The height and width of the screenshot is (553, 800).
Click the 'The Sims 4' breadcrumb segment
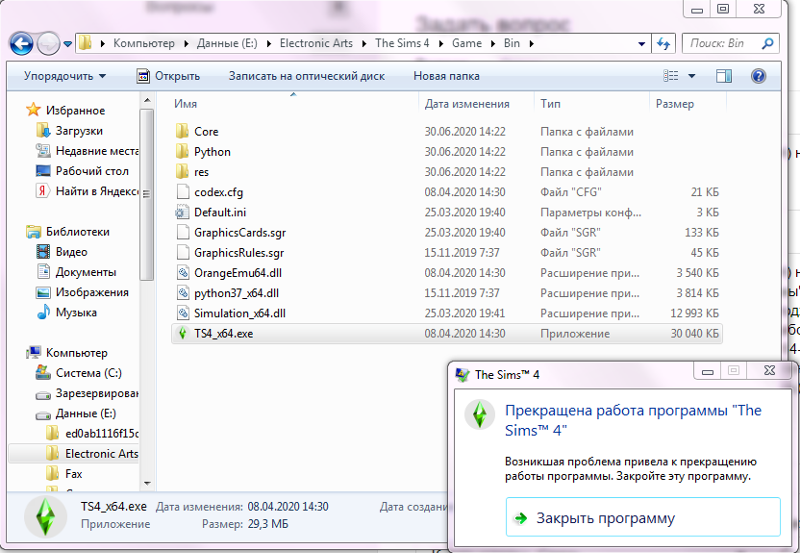[402, 43]
